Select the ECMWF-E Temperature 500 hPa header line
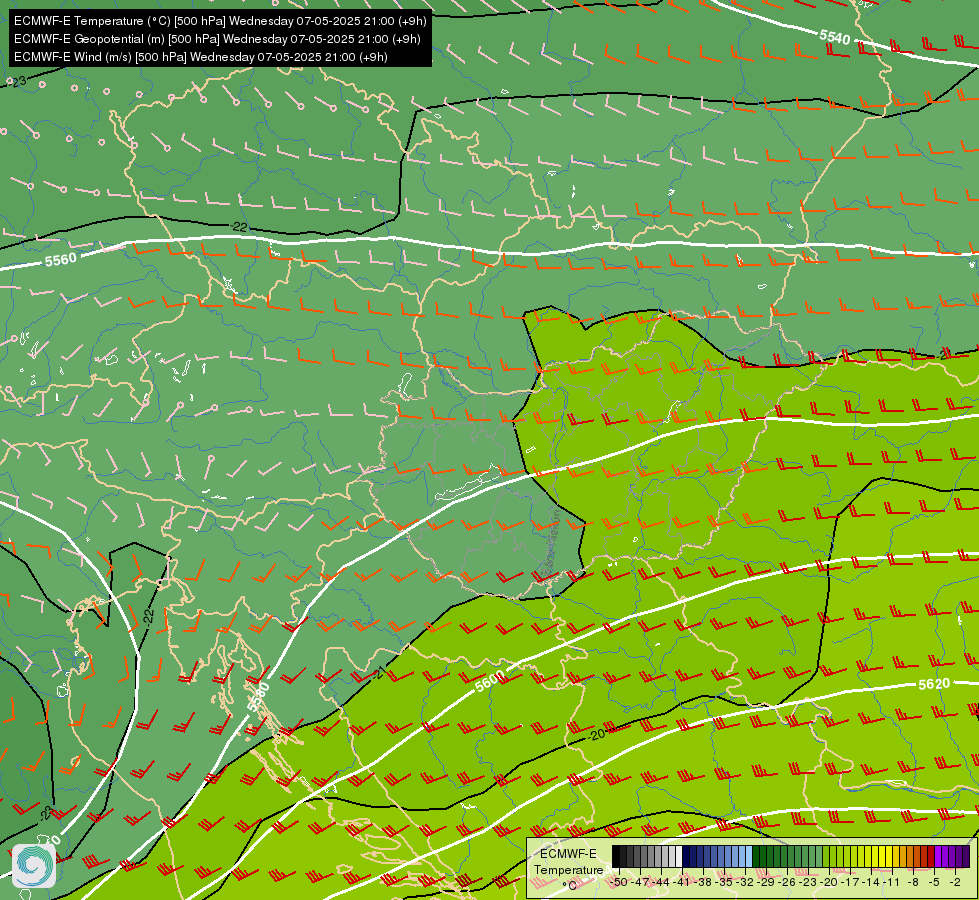This screenshot has height=900, width=979. (220, 21)
